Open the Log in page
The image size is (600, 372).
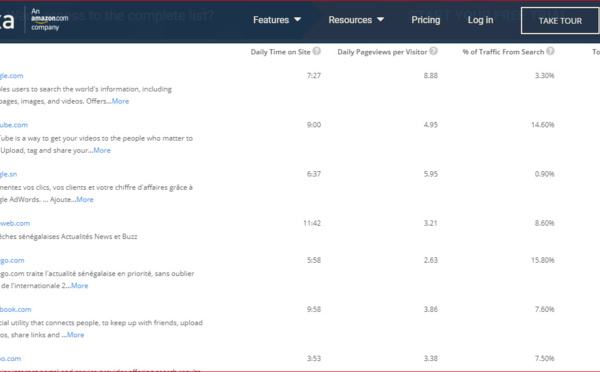coord(480,20)
